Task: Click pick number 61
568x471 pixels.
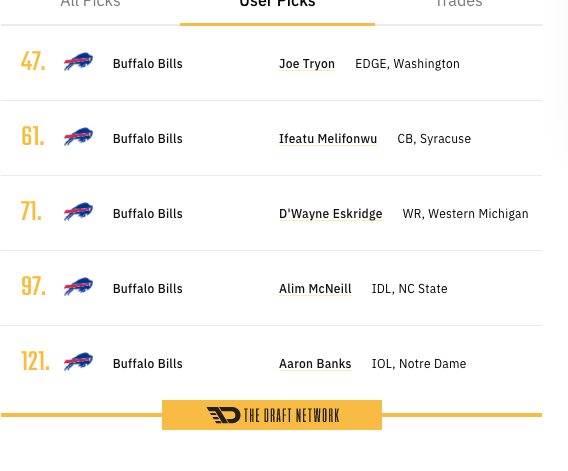Action: coord(33,136)
